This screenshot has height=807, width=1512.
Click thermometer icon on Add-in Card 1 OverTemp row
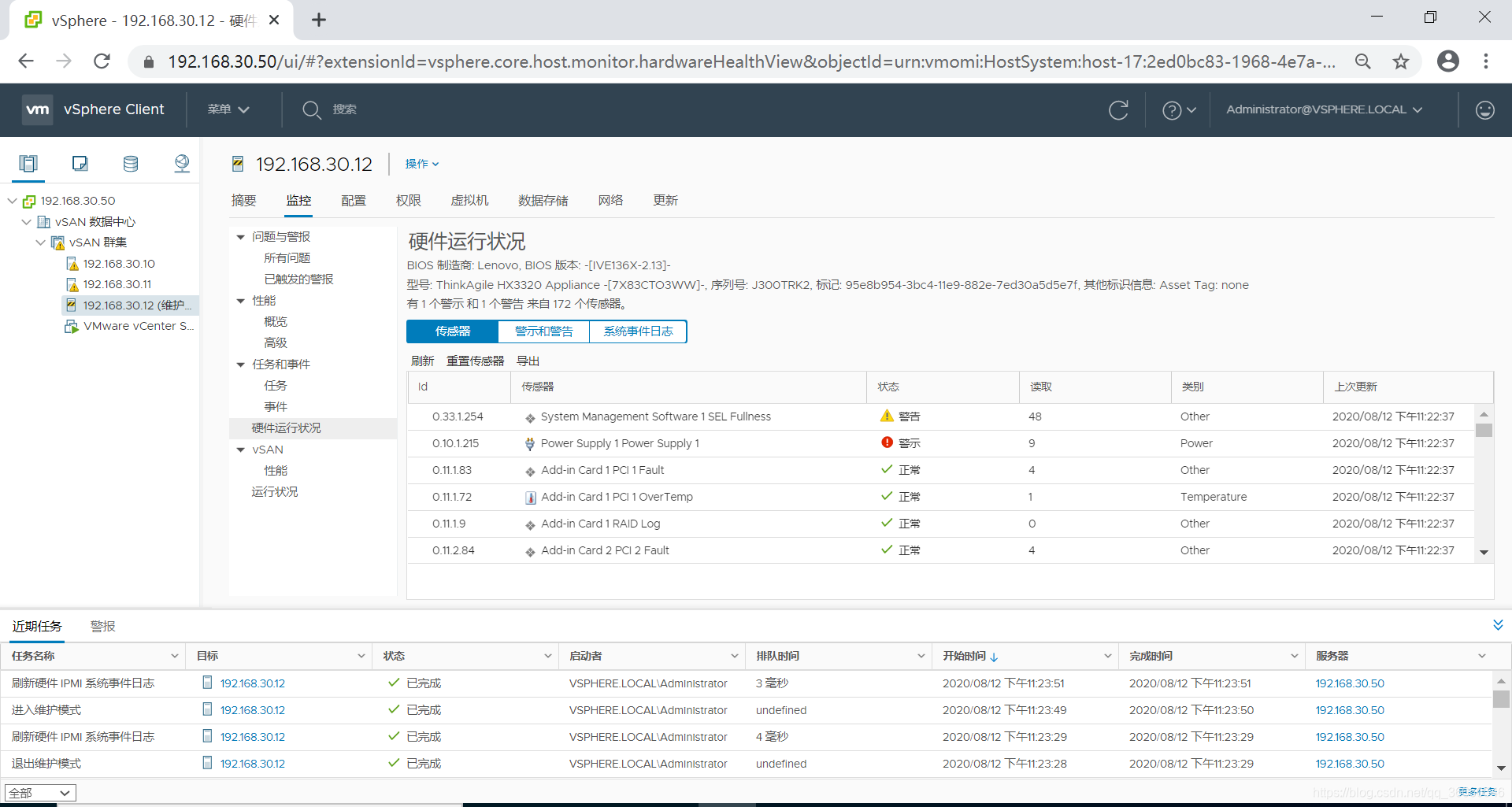coord(531,498)
